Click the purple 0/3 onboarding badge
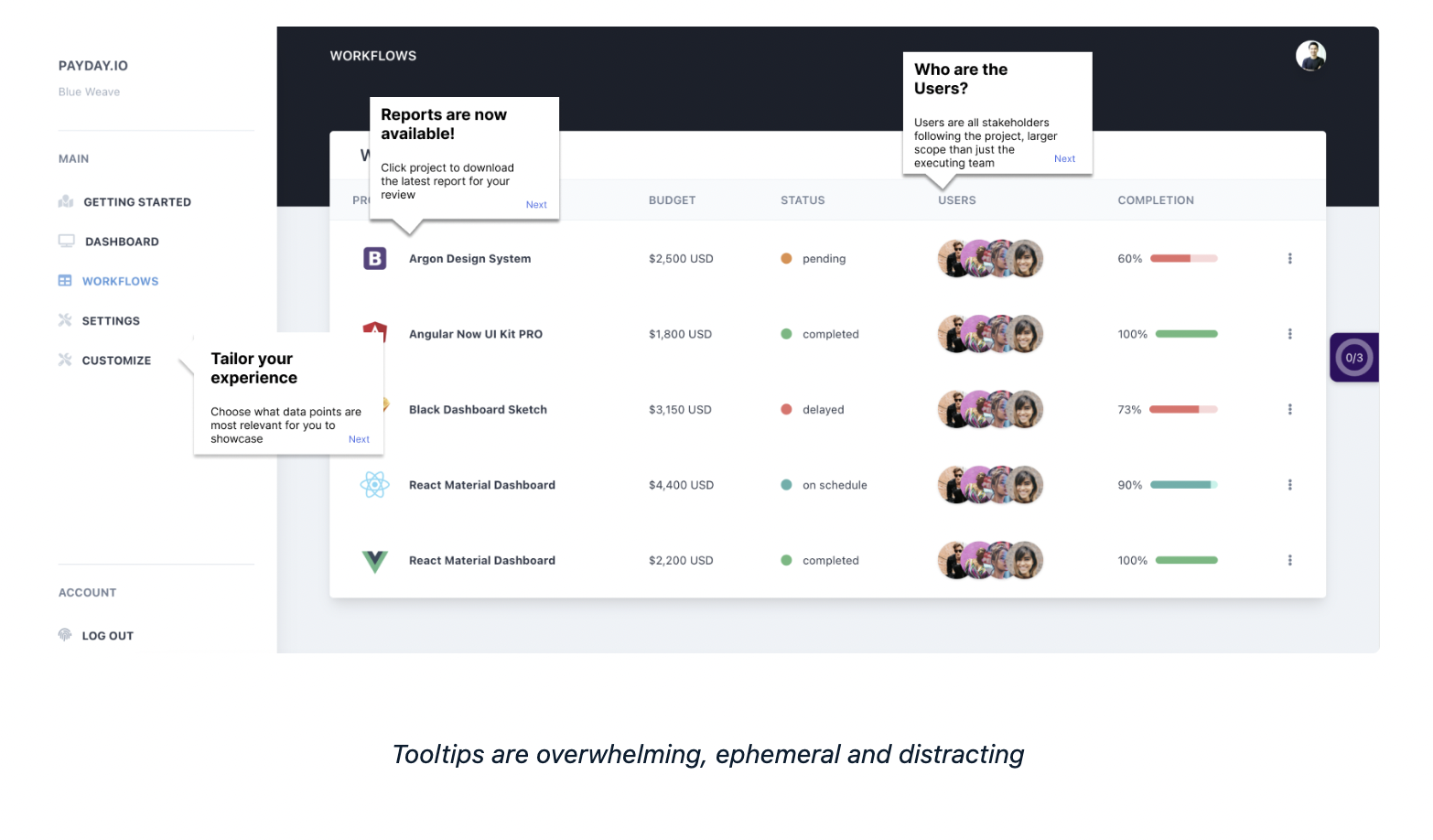This screenshot has width=1433, height=840. pyautogui.click(x=1353, y=357)
